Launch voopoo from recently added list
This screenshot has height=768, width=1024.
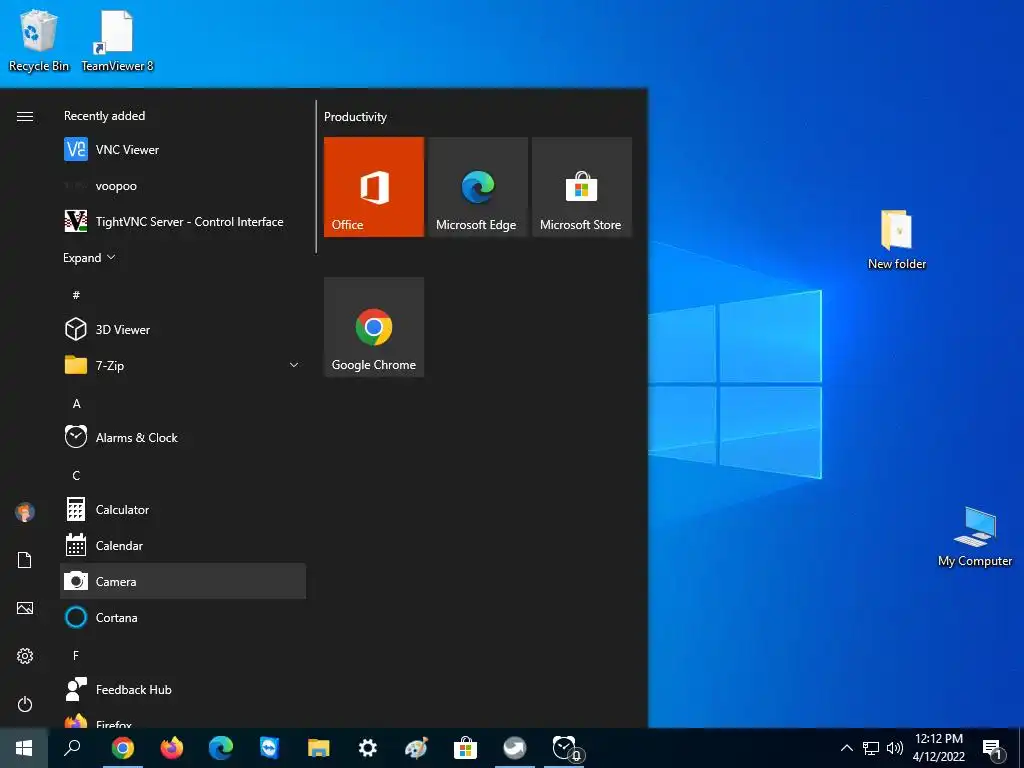point(183,185)
